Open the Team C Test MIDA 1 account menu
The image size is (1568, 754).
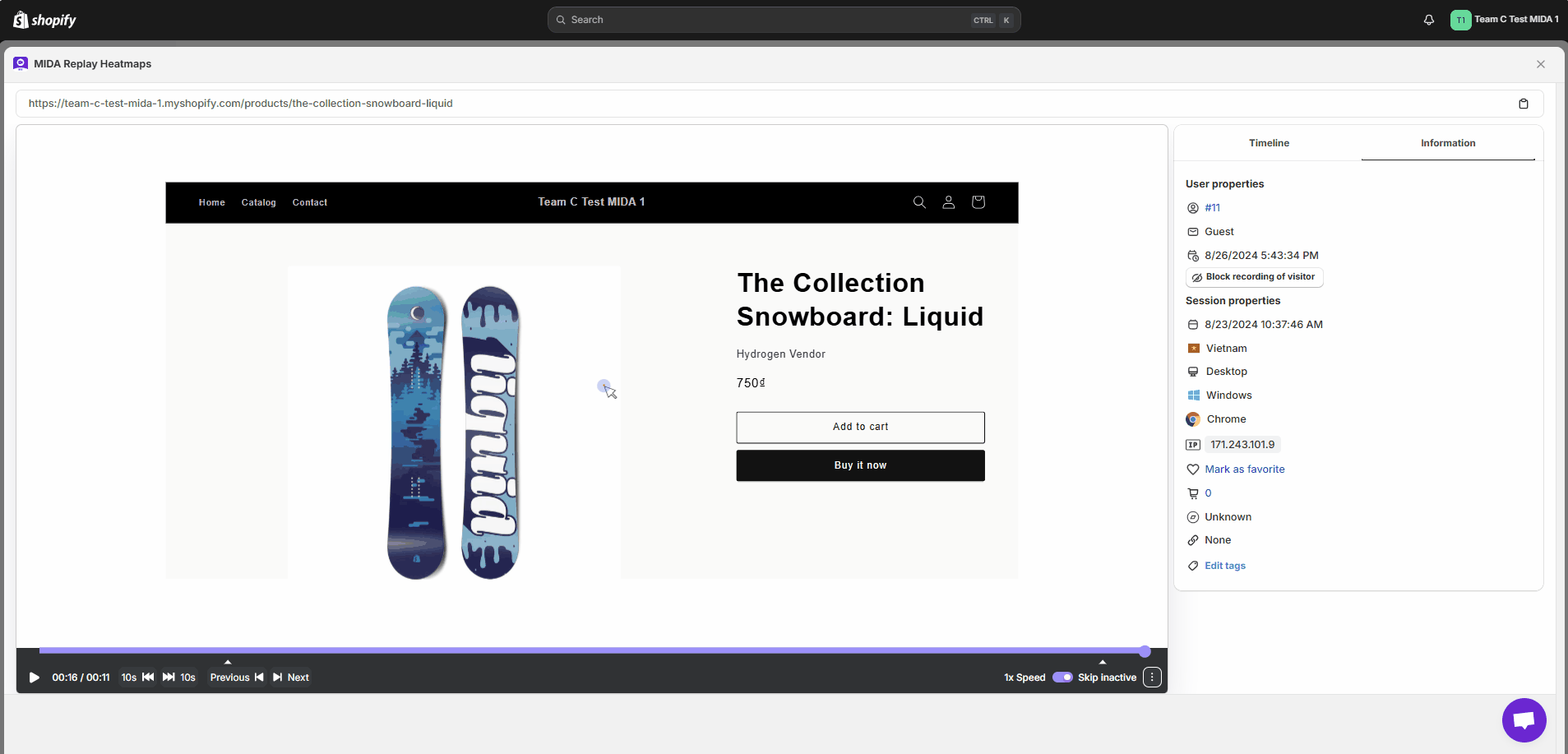pos(1504,20)
